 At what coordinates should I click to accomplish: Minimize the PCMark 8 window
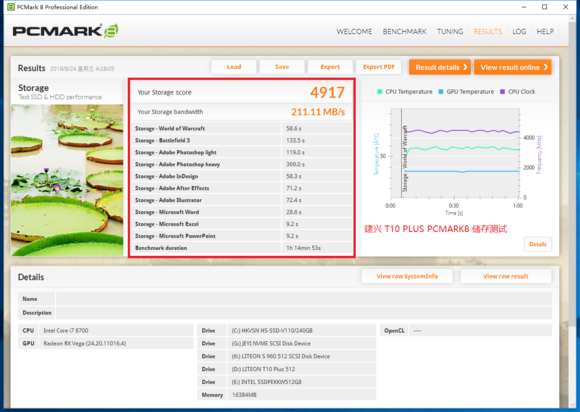pyautogui.click(x=524, y=7)
